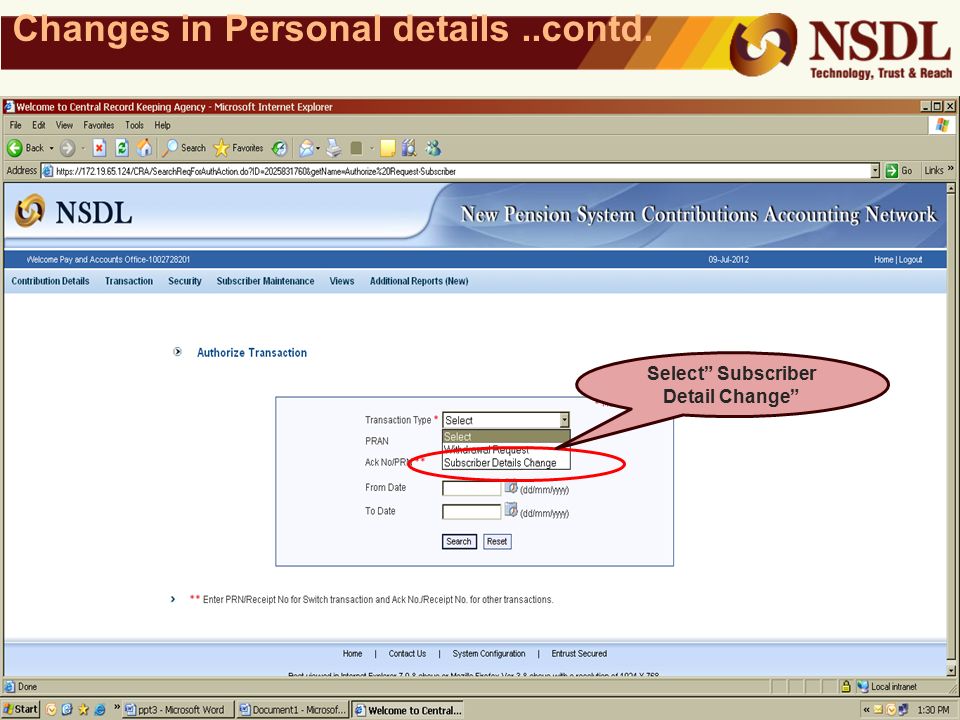Click the Mail envelope toolbar icon

307,148
